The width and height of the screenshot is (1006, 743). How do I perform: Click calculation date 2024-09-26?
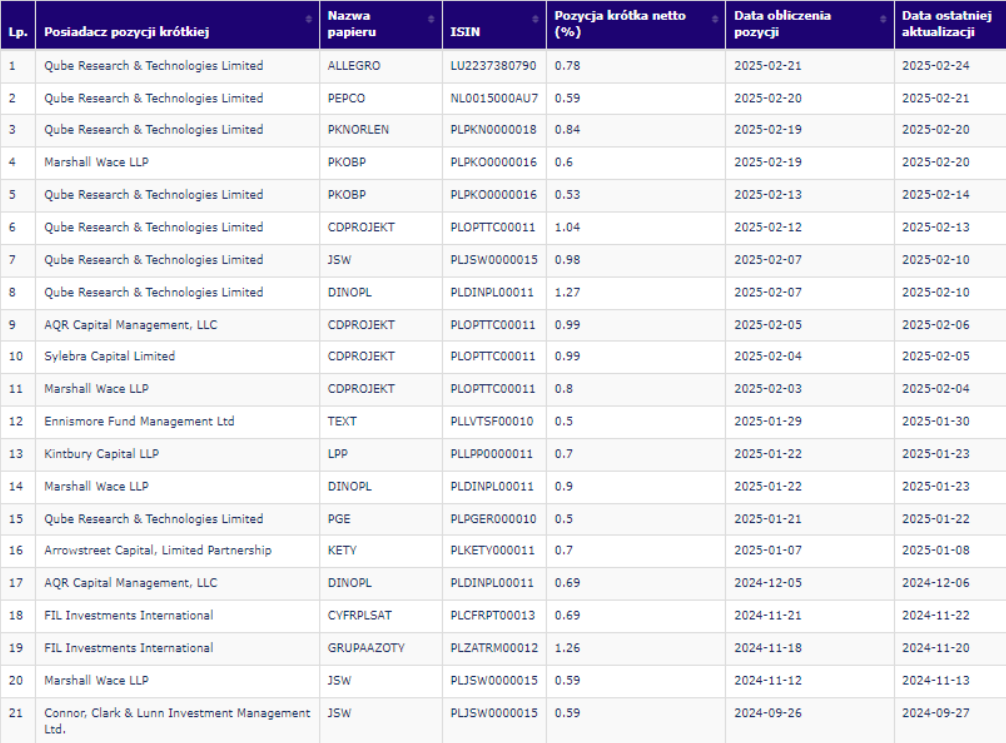click(767, 713)
